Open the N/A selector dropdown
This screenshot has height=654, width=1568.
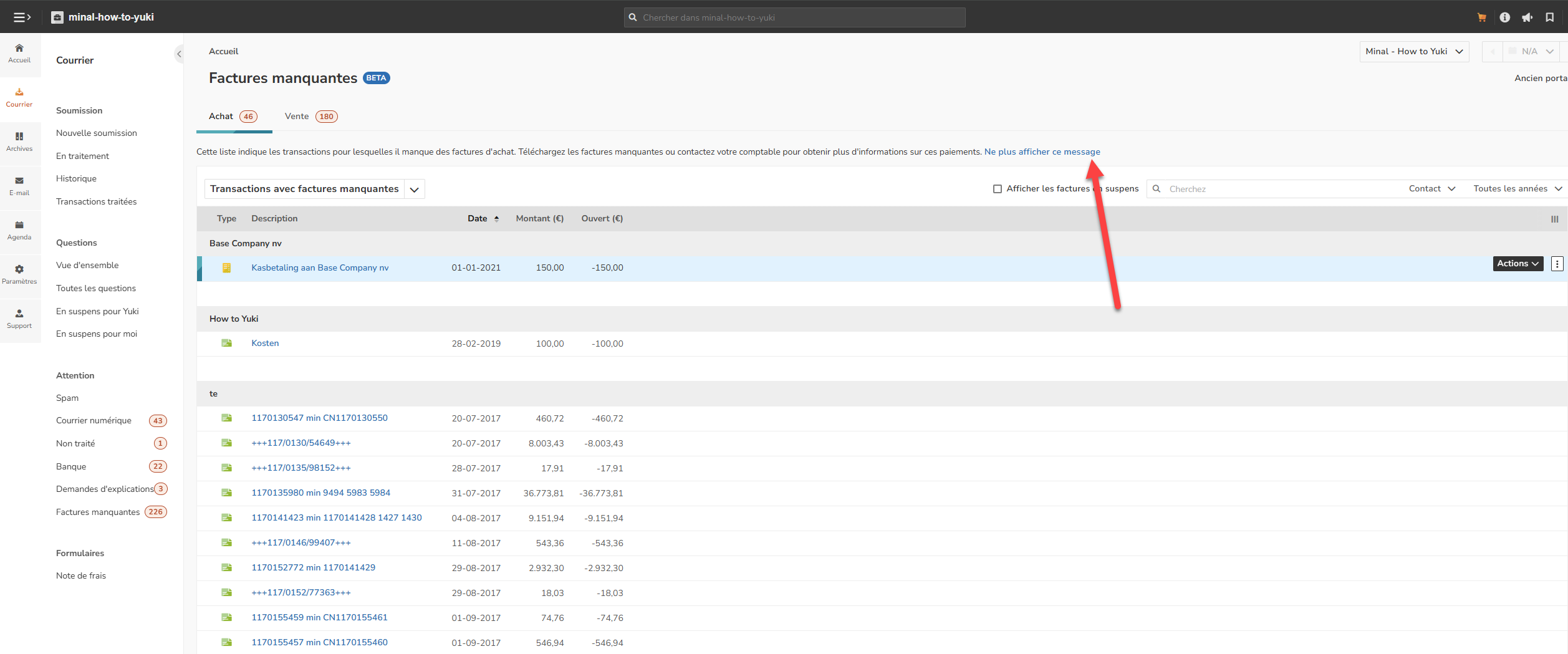click(x=1532, y=52)
